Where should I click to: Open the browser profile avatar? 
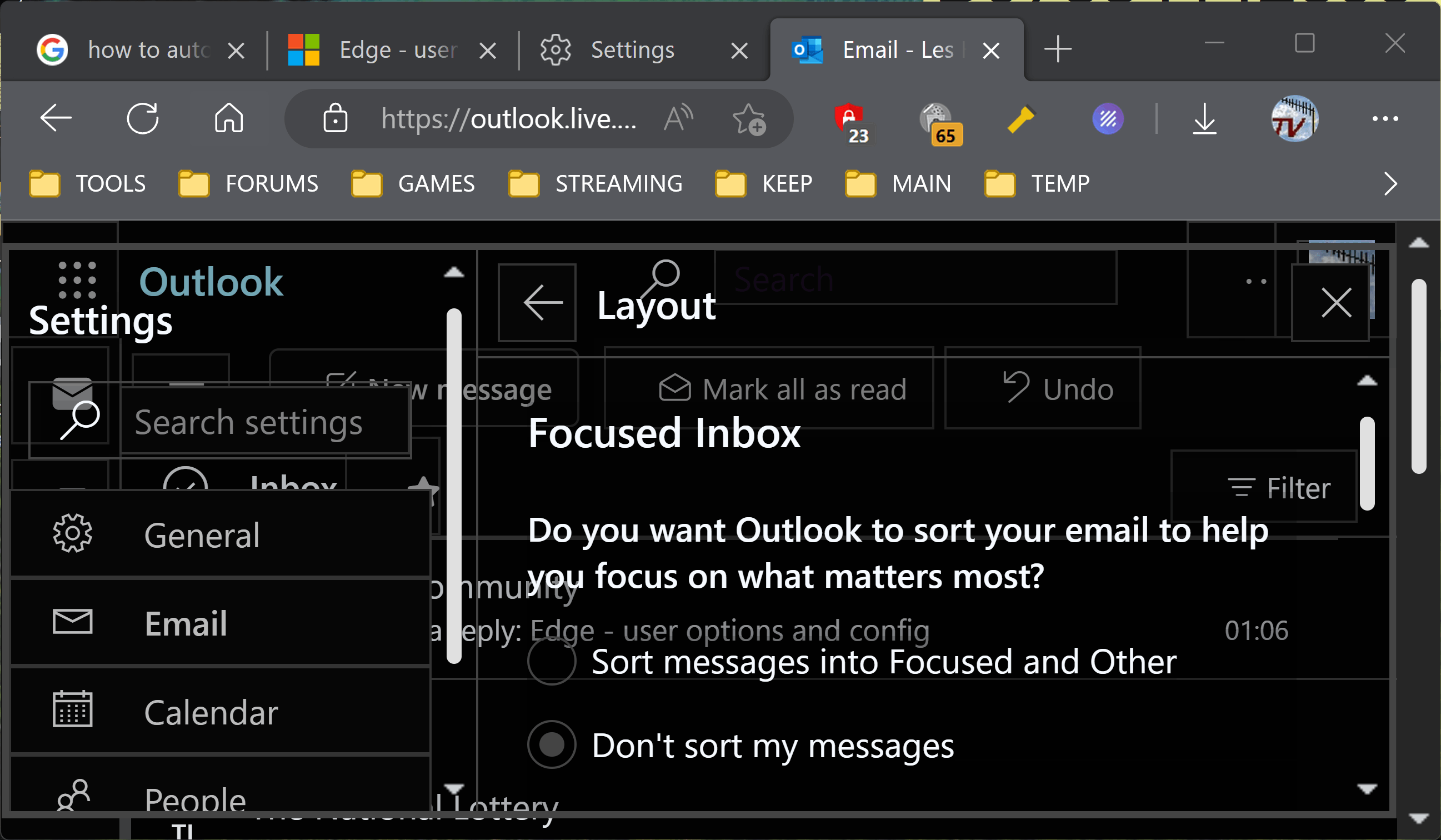pos(1294,118)
